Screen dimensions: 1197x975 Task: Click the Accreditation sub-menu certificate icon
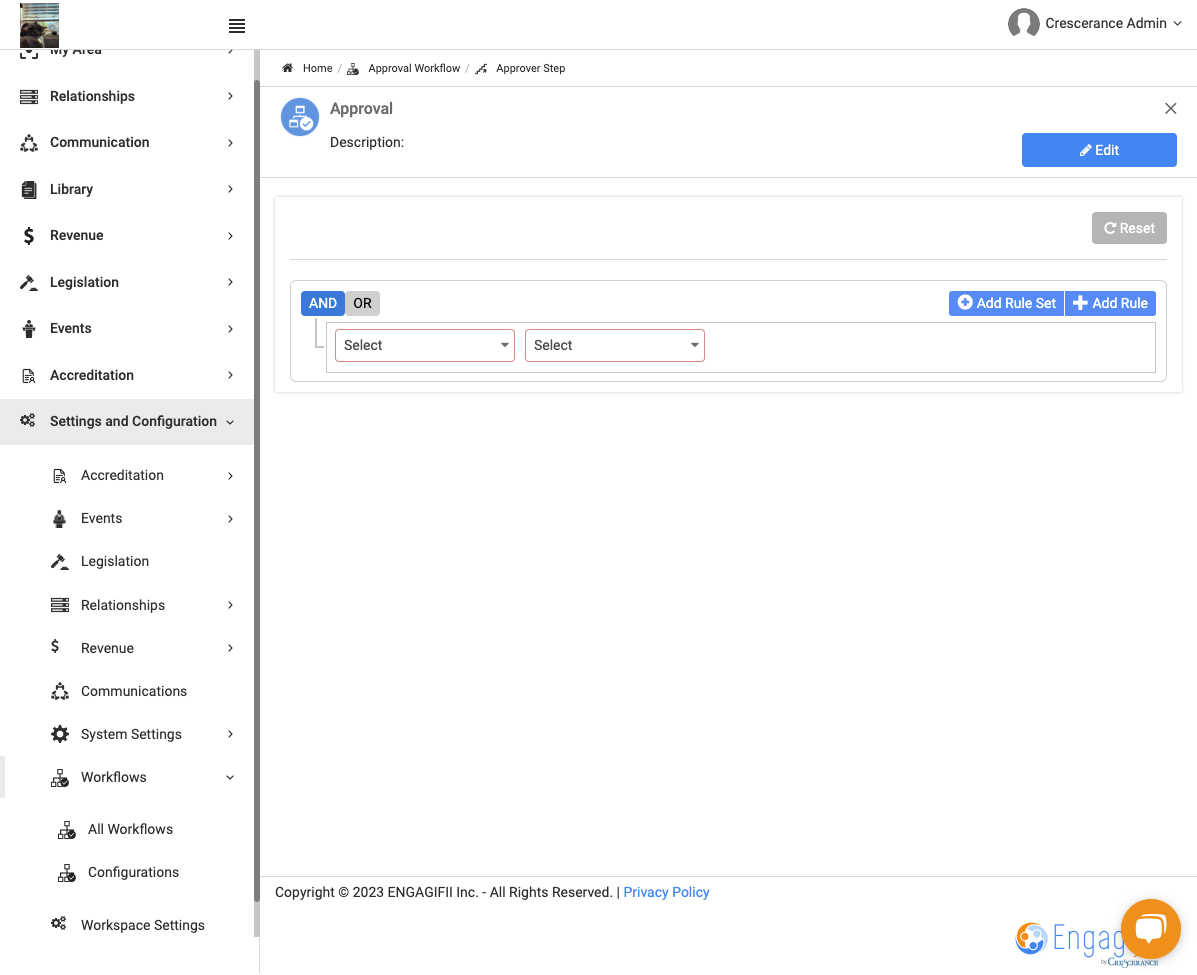60,476
